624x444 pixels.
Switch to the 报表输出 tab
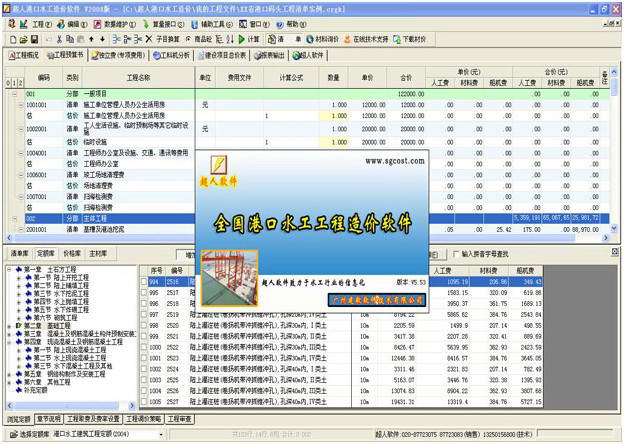[x=271, y=55]
